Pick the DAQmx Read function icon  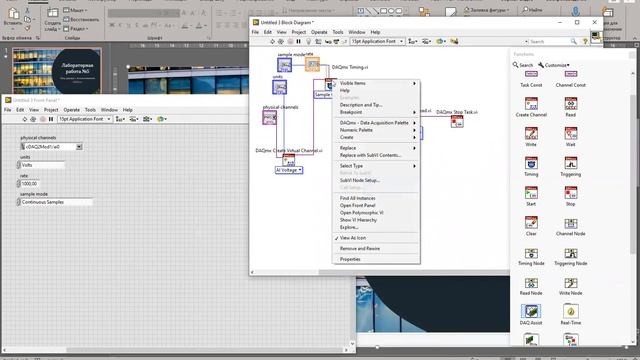(571, 104)
